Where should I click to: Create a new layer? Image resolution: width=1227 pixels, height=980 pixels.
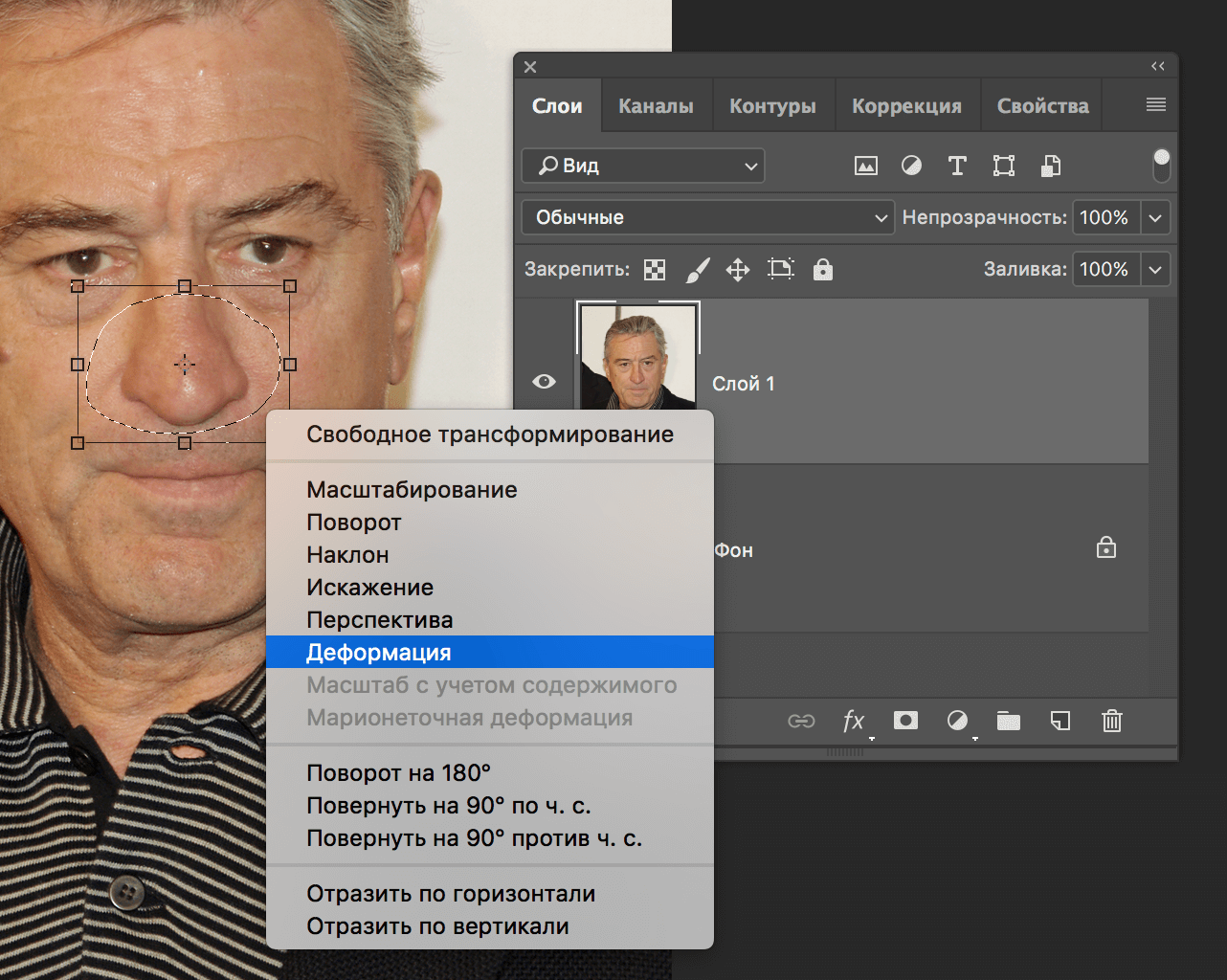[1060, 721]
